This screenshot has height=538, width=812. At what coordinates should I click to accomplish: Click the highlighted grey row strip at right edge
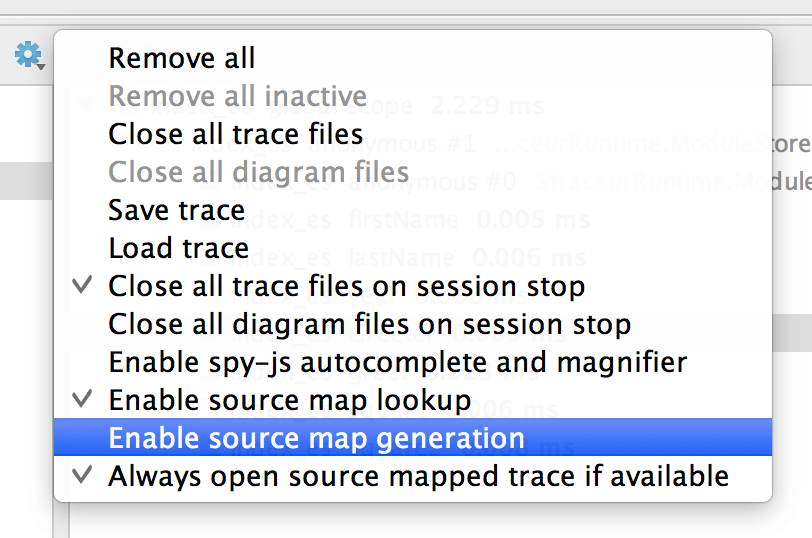click(x=792, y=332)
